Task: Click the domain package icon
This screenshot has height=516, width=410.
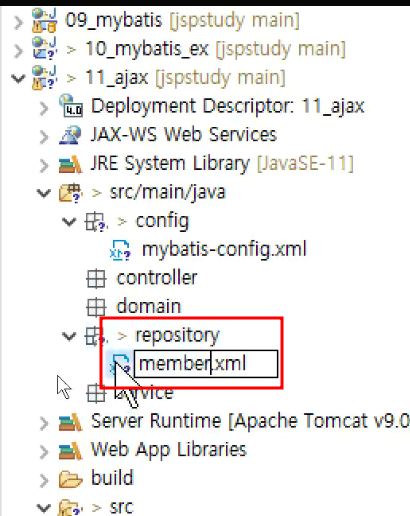Action: click(x=96, y=307)
